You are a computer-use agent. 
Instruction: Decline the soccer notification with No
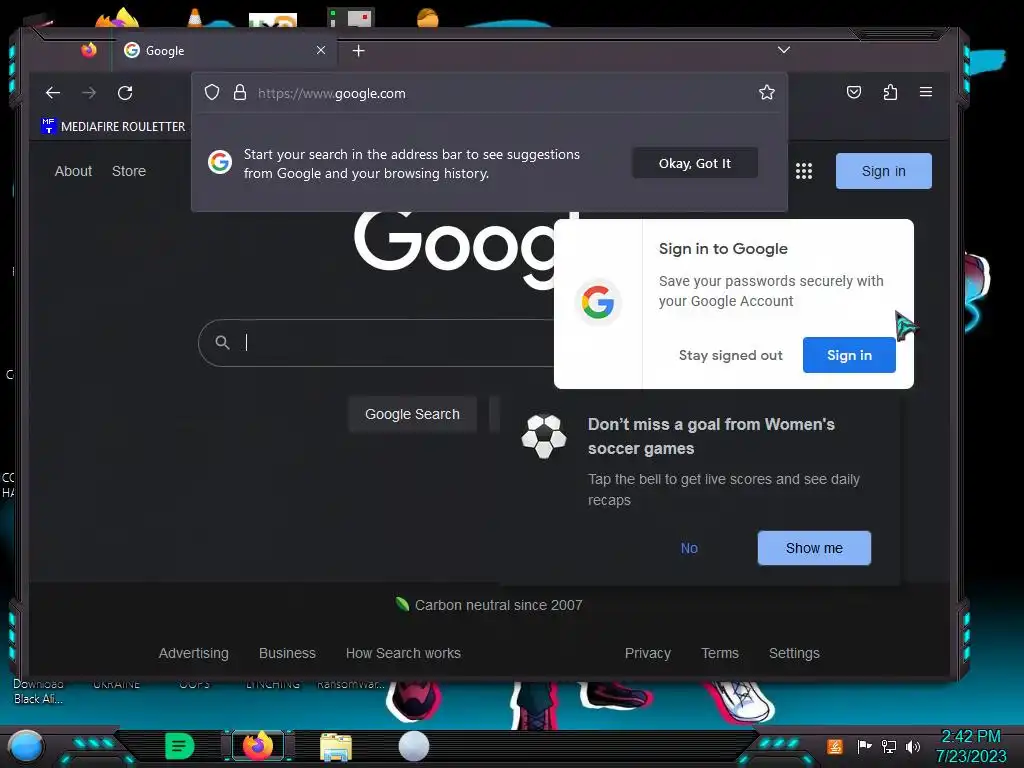pos(689,548)
